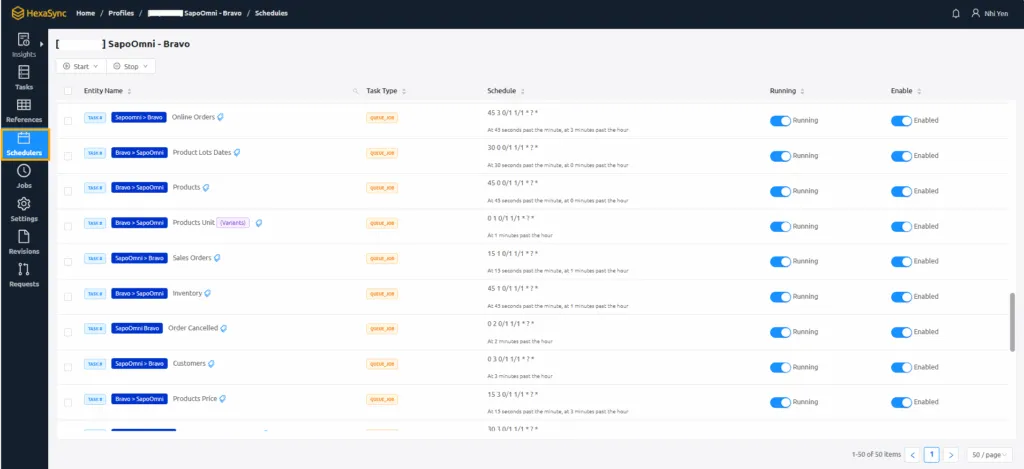Toggle Running switch for Products Unit
Image resolution: width=1024 pixels, height=469 pixels.
[780, 227]
